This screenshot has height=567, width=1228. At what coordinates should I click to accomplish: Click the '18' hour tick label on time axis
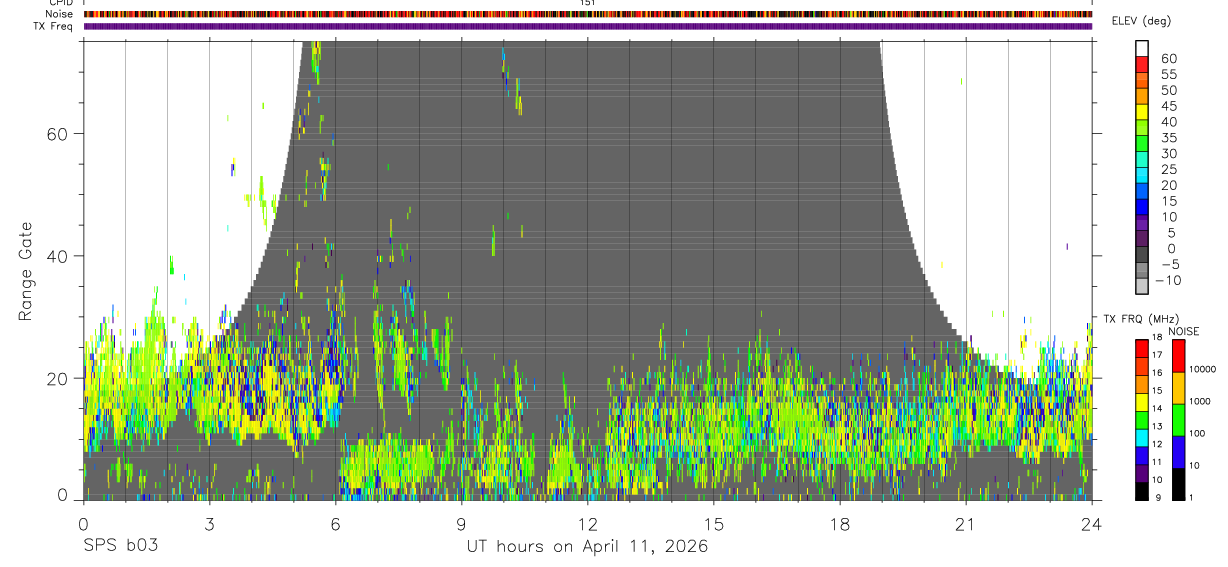(x=840, y=524)
